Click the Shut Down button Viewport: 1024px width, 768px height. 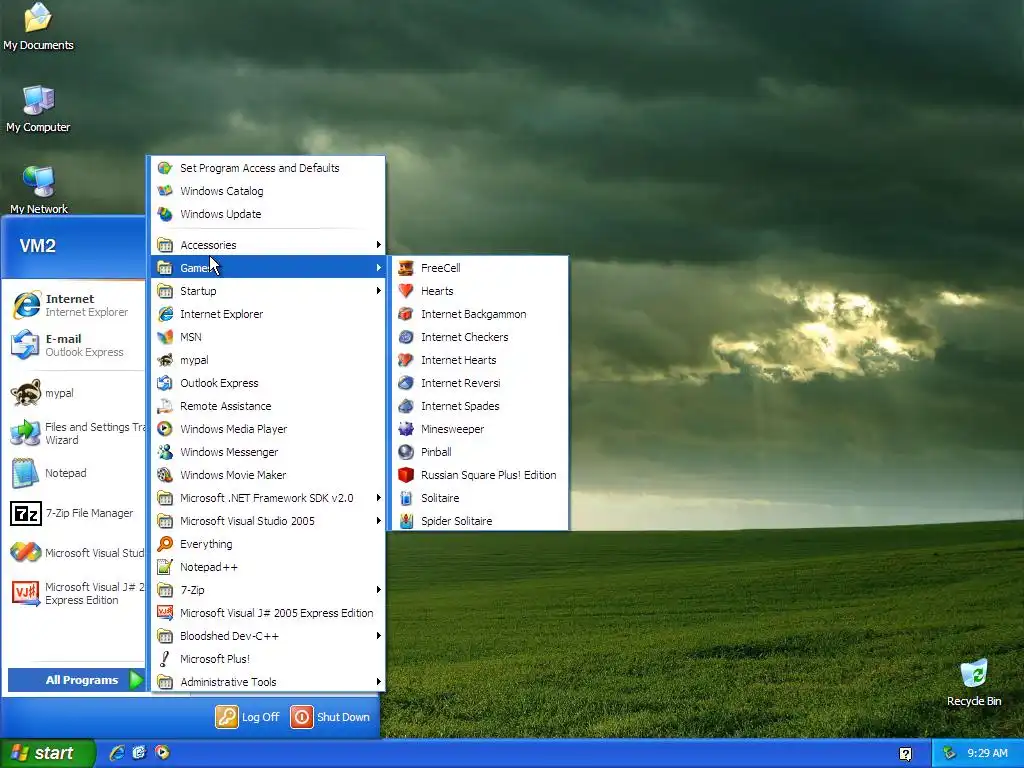click(x=330, y=717)
